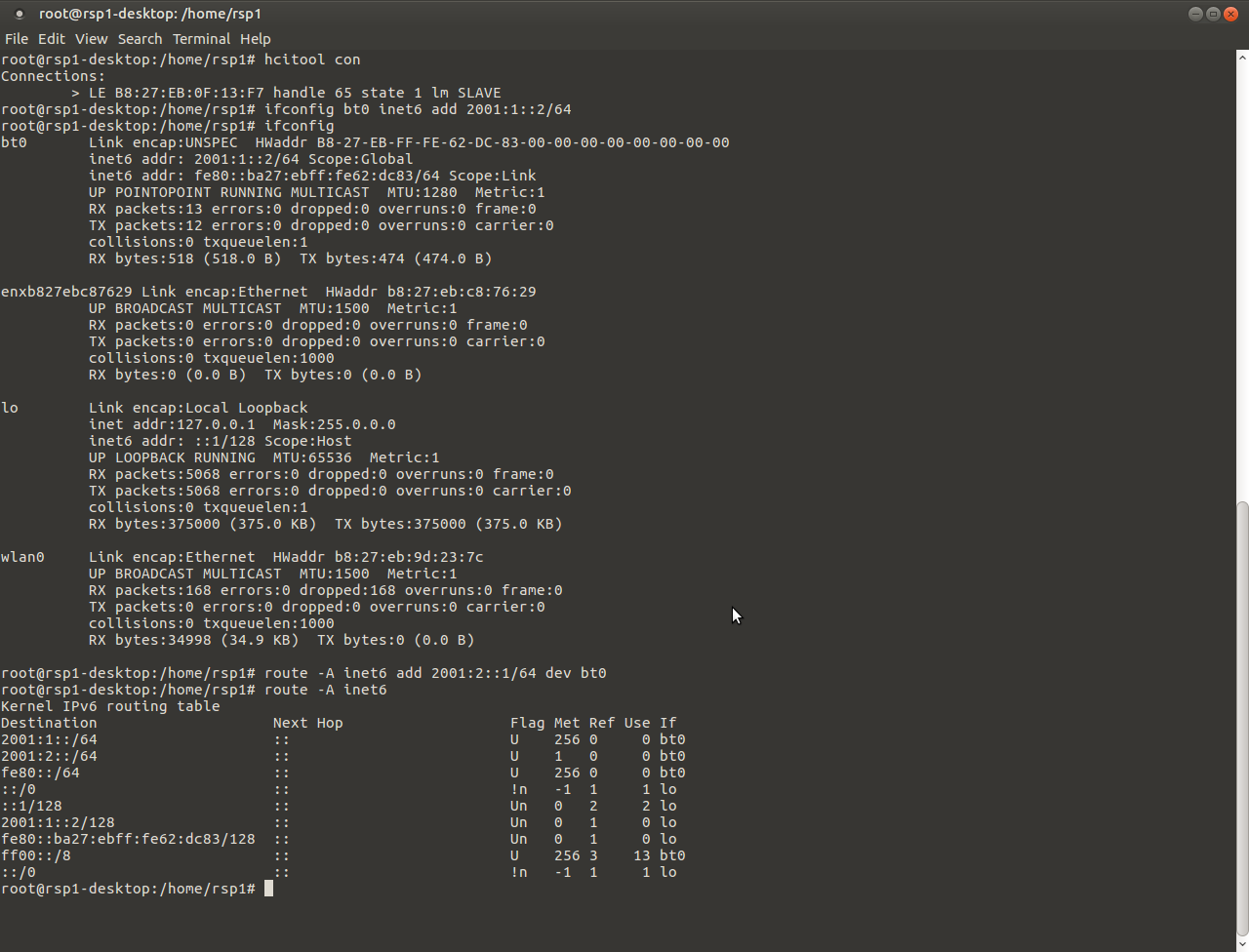Click the 'Next Hop' column header

(308, 723)
